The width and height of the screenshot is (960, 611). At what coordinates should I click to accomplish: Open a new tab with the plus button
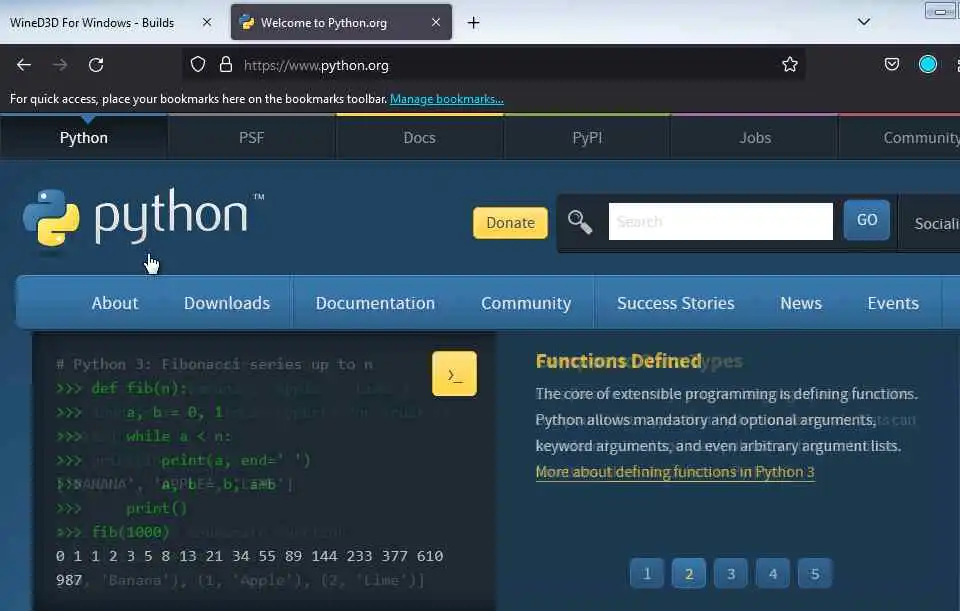tap(473, 23)
